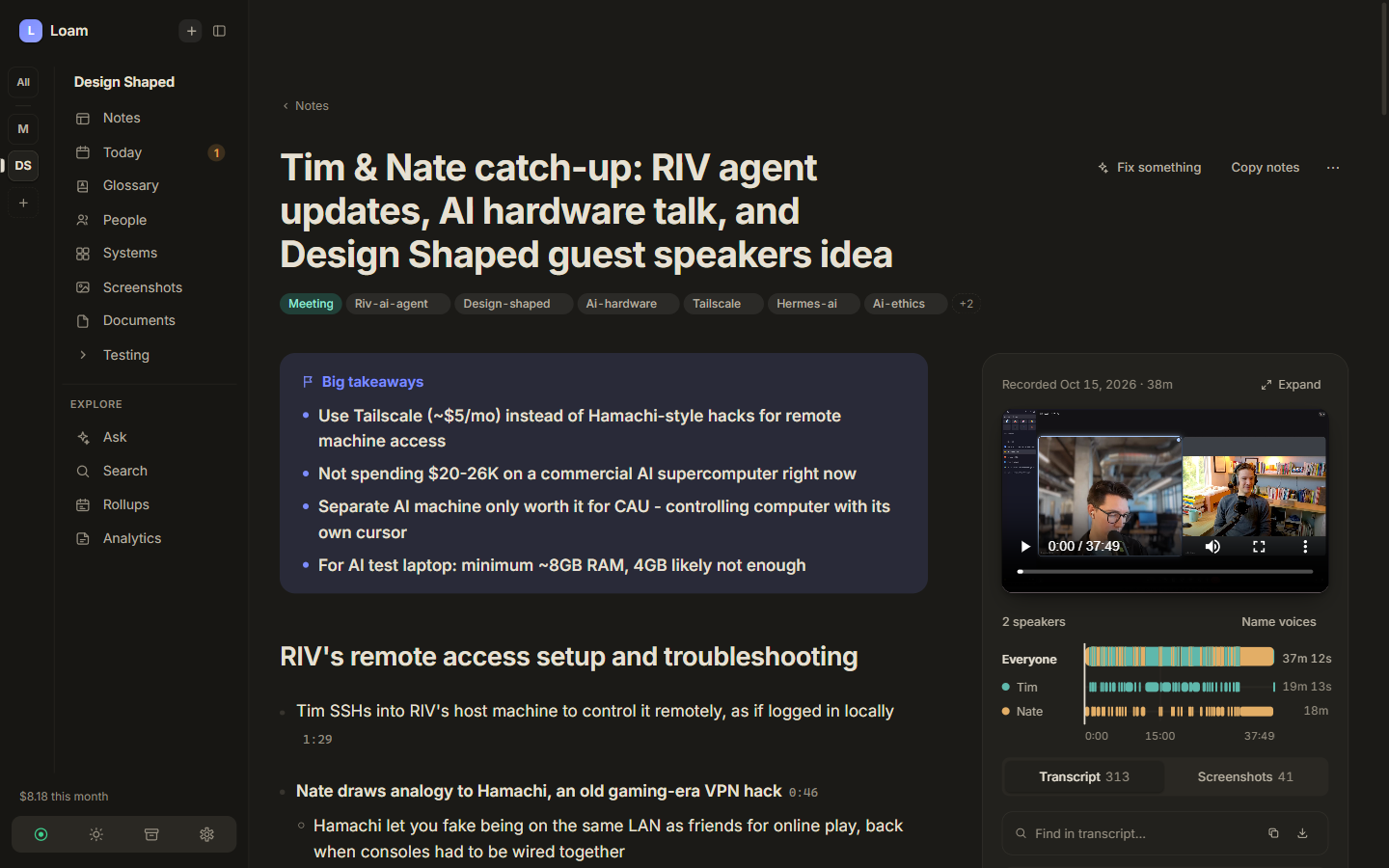Viewport: 1389px width, 868px height.
Task: Play the meeting recording
Action: 1025,547
